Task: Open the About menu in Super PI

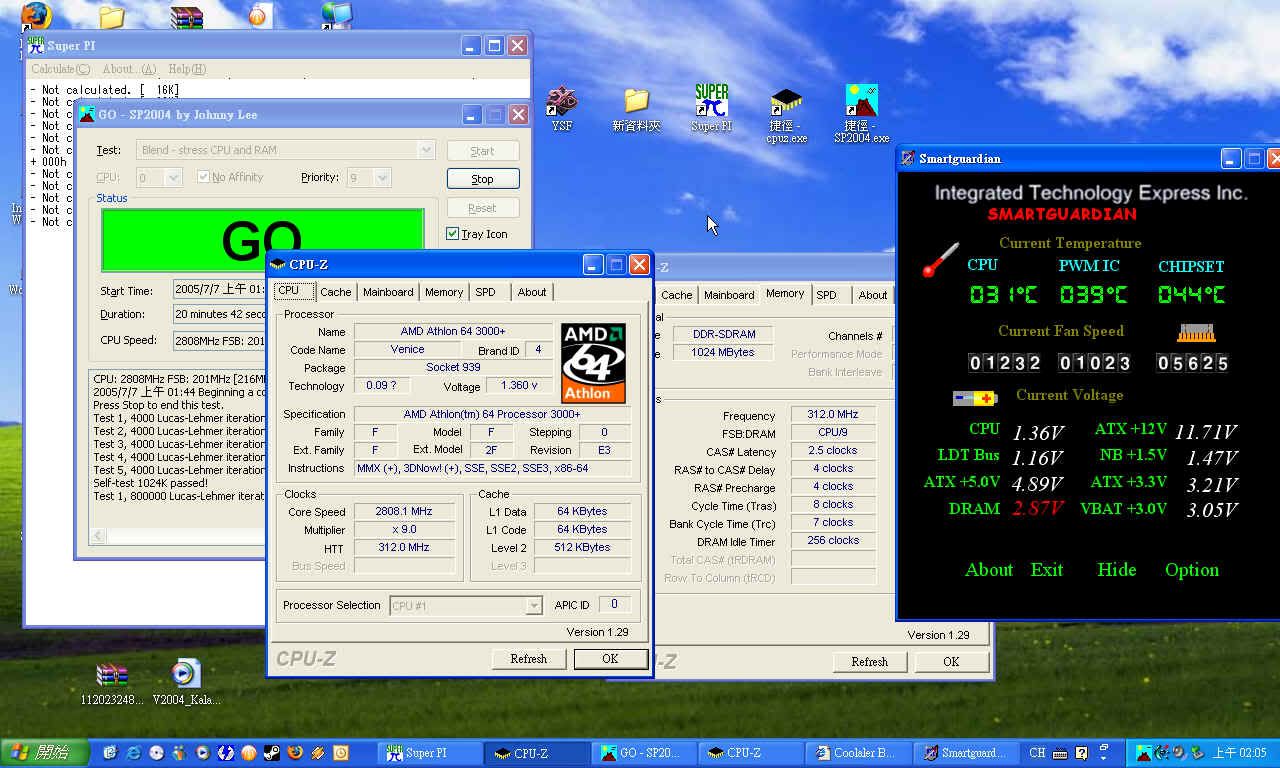Action: (x=129, y=69)
